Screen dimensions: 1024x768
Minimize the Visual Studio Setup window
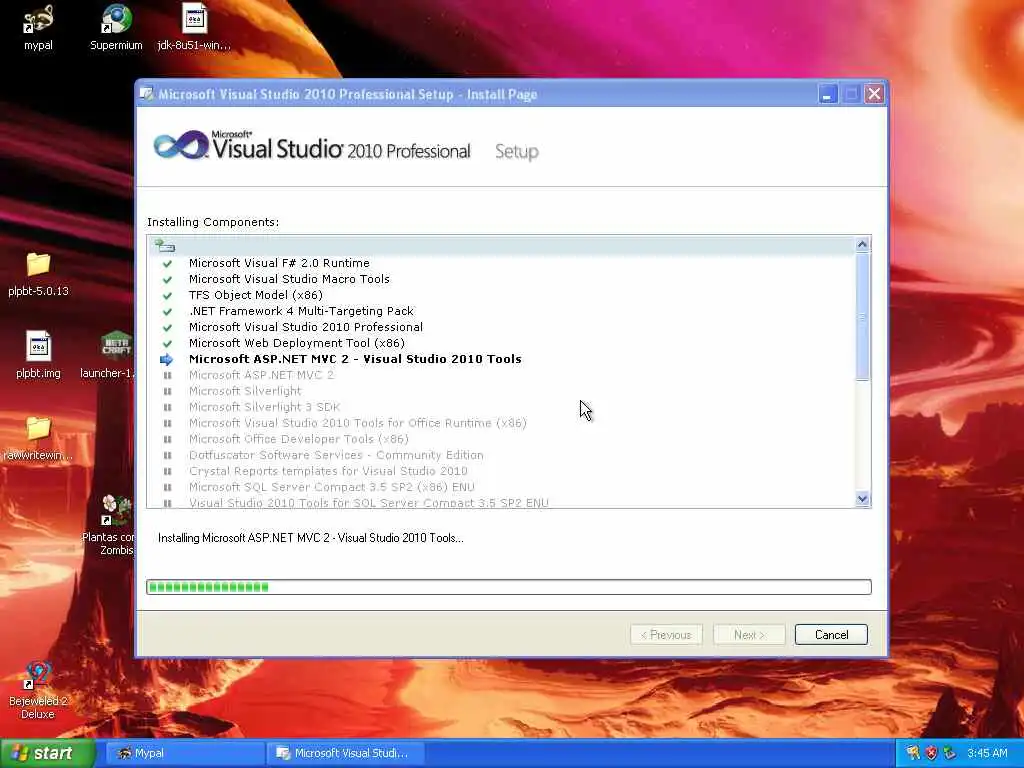coord(827,94)
